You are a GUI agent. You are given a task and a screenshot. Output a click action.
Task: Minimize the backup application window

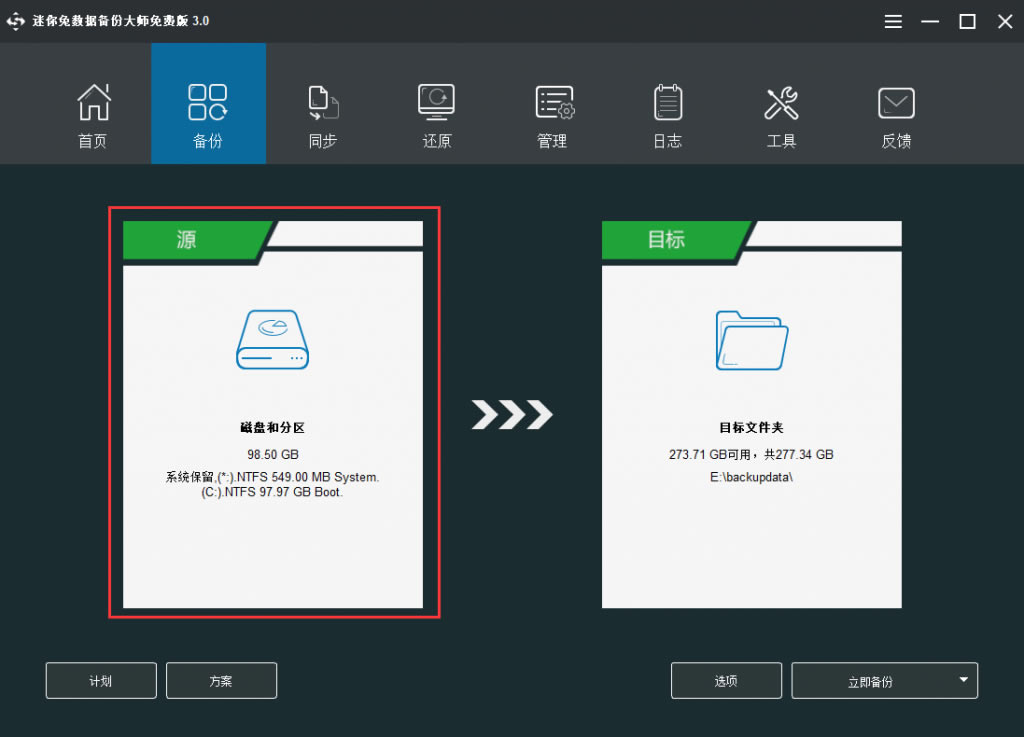point(930,22)
